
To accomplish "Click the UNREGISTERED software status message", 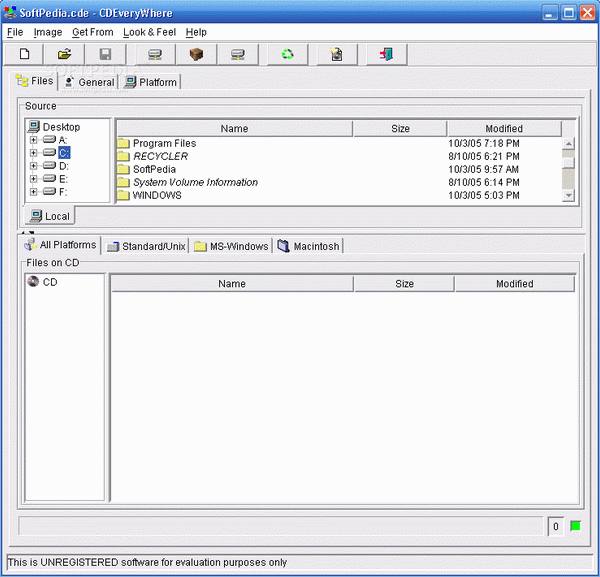I will pyautogui.click(x=147, y=562).
